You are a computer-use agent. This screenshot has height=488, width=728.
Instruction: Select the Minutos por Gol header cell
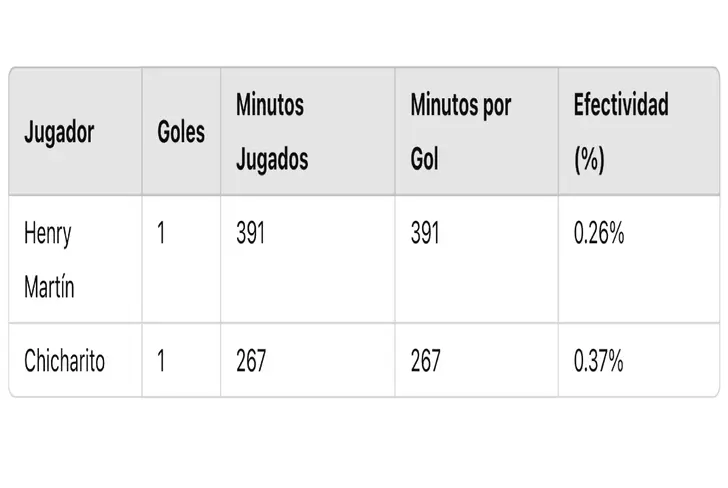[460, 132]
